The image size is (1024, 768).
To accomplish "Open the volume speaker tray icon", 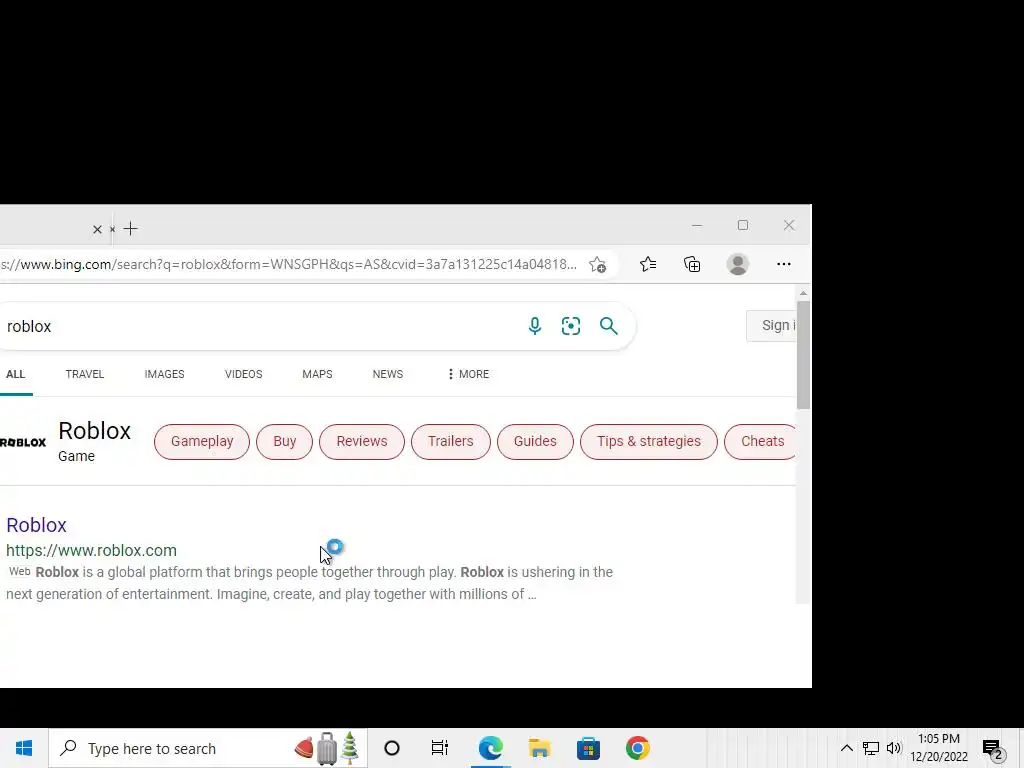I will 893,748.
